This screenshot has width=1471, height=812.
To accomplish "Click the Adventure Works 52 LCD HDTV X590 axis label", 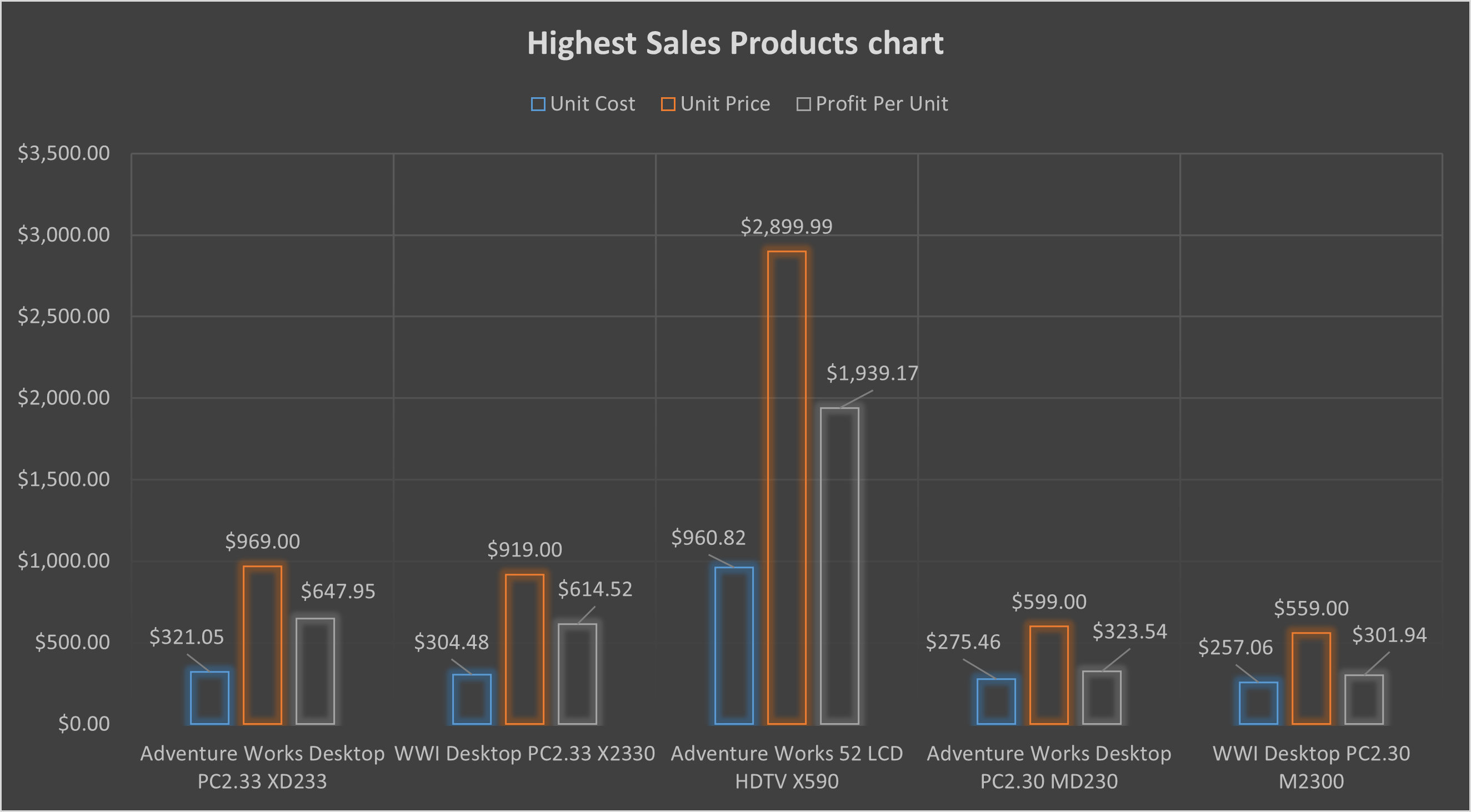I will pyautogui.click(x=786, y=767).
